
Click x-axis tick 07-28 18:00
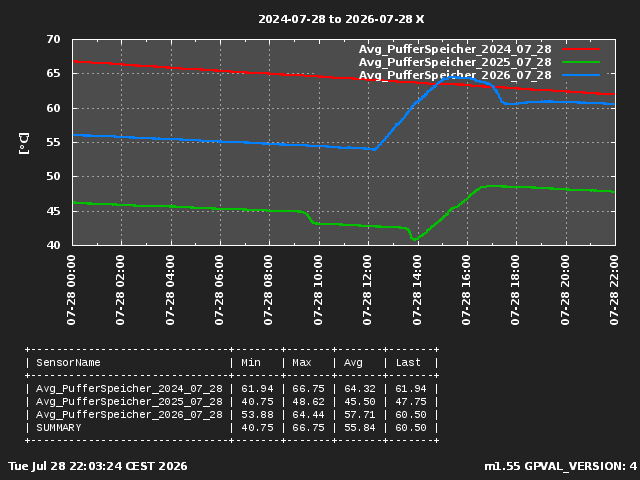(x=516, y=290)
